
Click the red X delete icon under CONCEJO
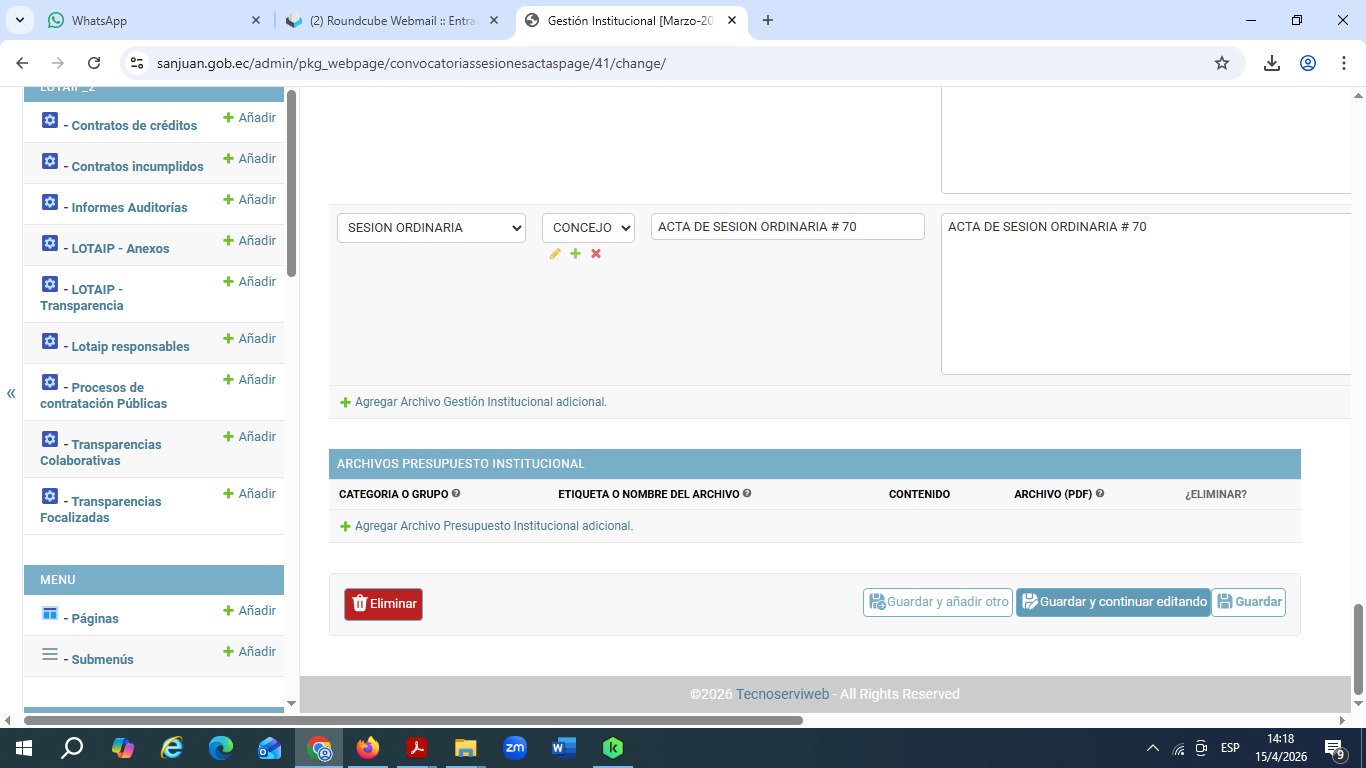pyautogui.click(x=596, y=254)
